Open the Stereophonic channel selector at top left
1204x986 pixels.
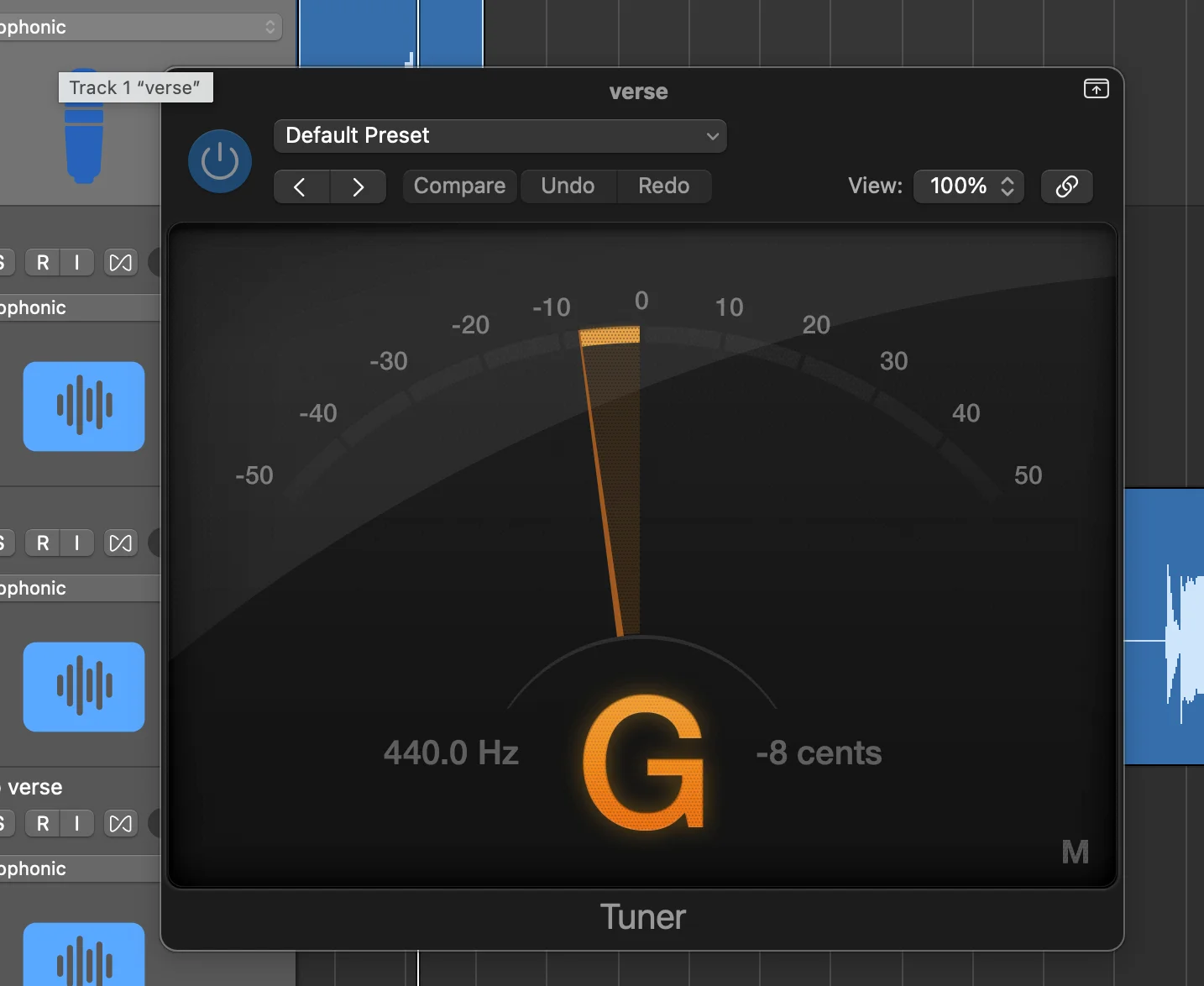tap(141, 26)
